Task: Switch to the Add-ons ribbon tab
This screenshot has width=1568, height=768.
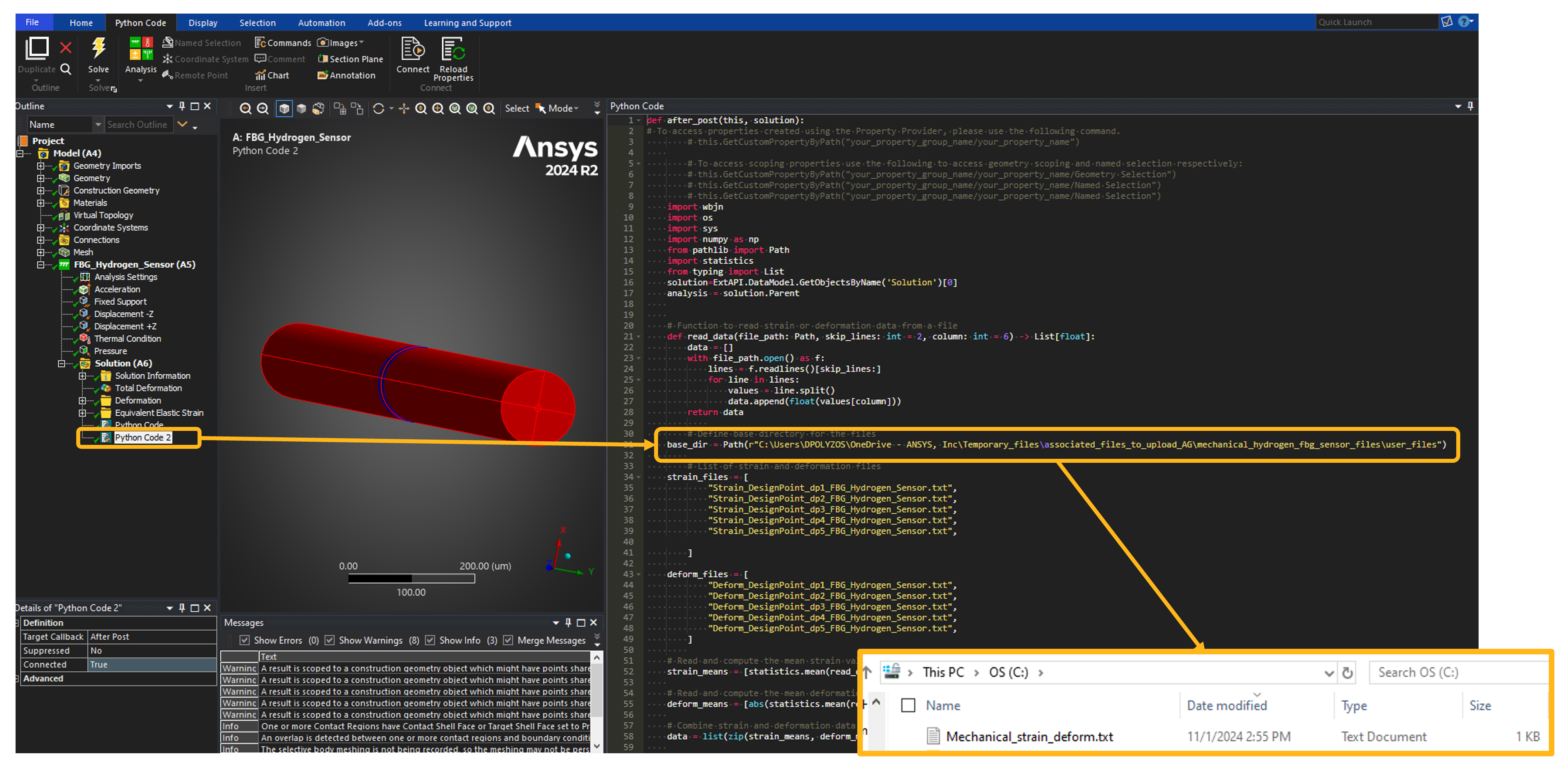Action: pos(384,22)
